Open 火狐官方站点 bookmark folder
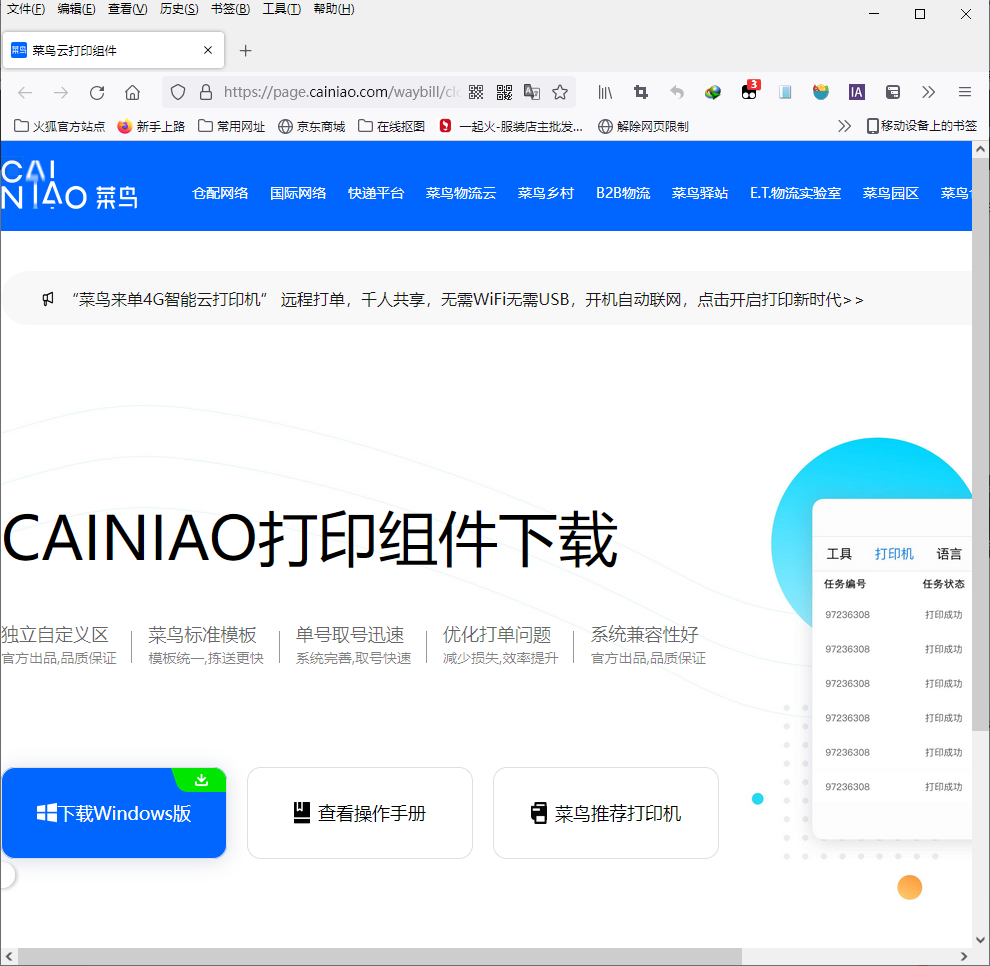 pyautogui.click(x=60, y=126)
